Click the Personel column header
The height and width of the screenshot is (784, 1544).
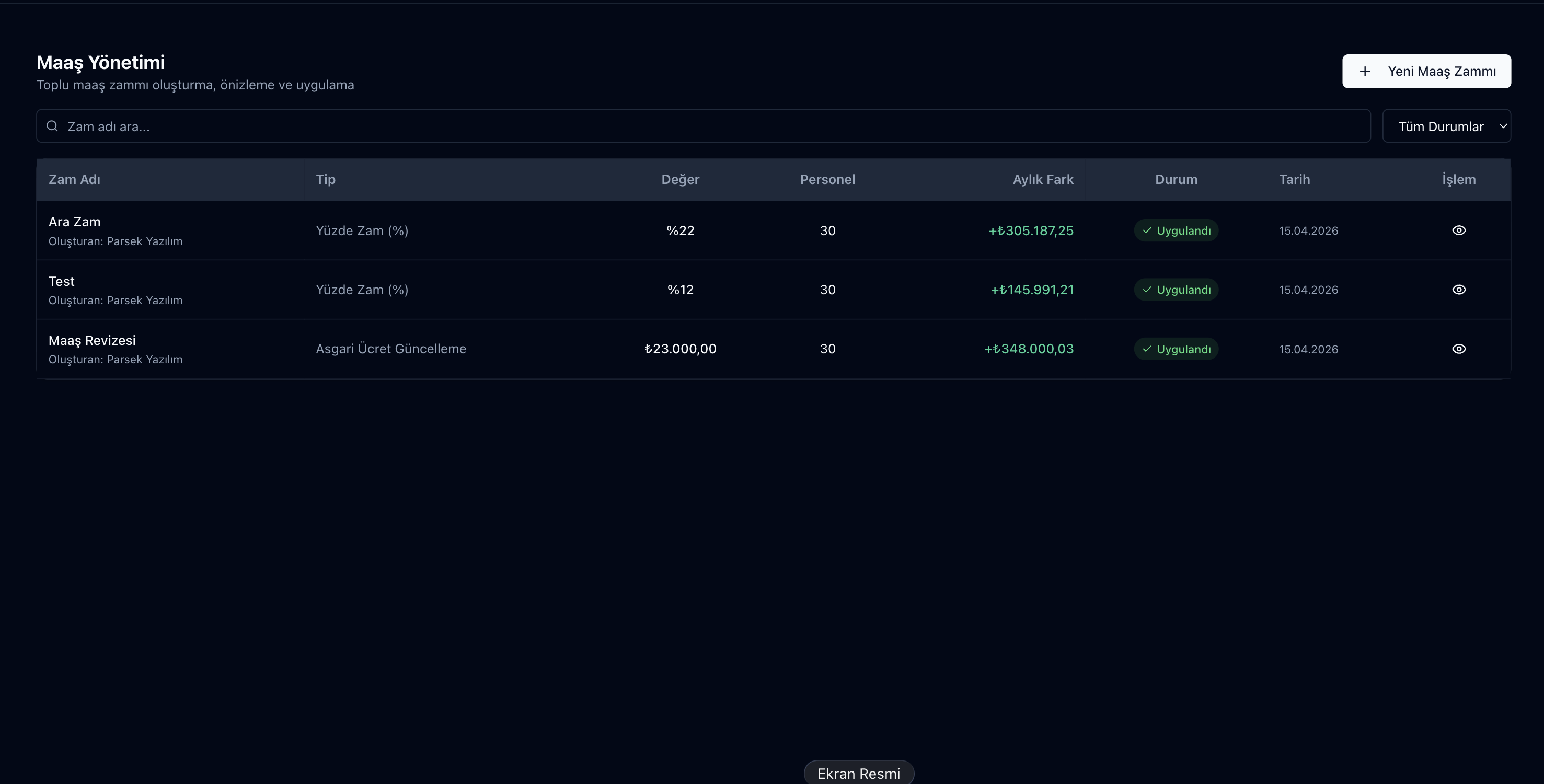tap(827, 179)
